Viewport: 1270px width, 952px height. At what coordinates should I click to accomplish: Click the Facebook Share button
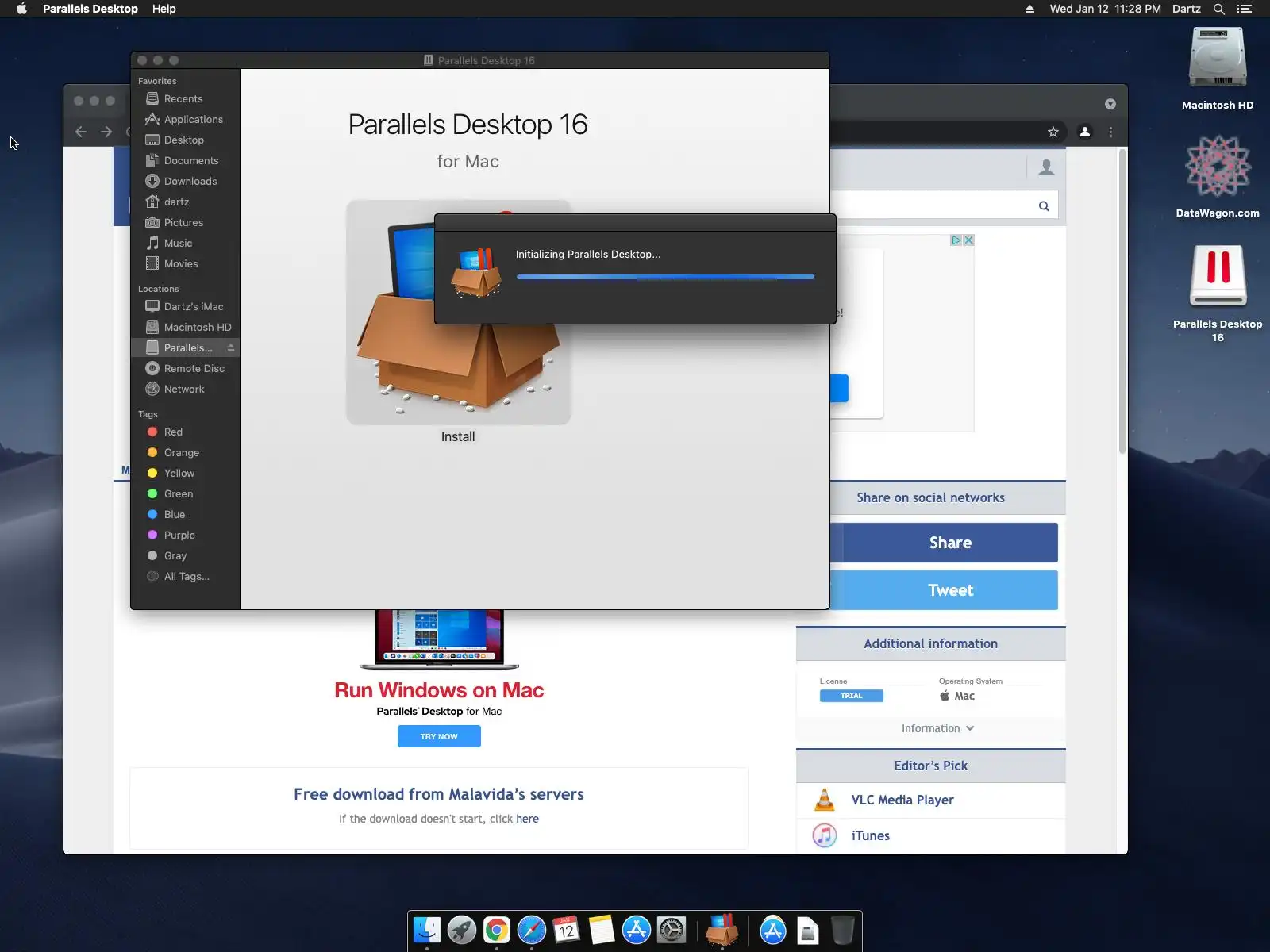coord(944,543)
